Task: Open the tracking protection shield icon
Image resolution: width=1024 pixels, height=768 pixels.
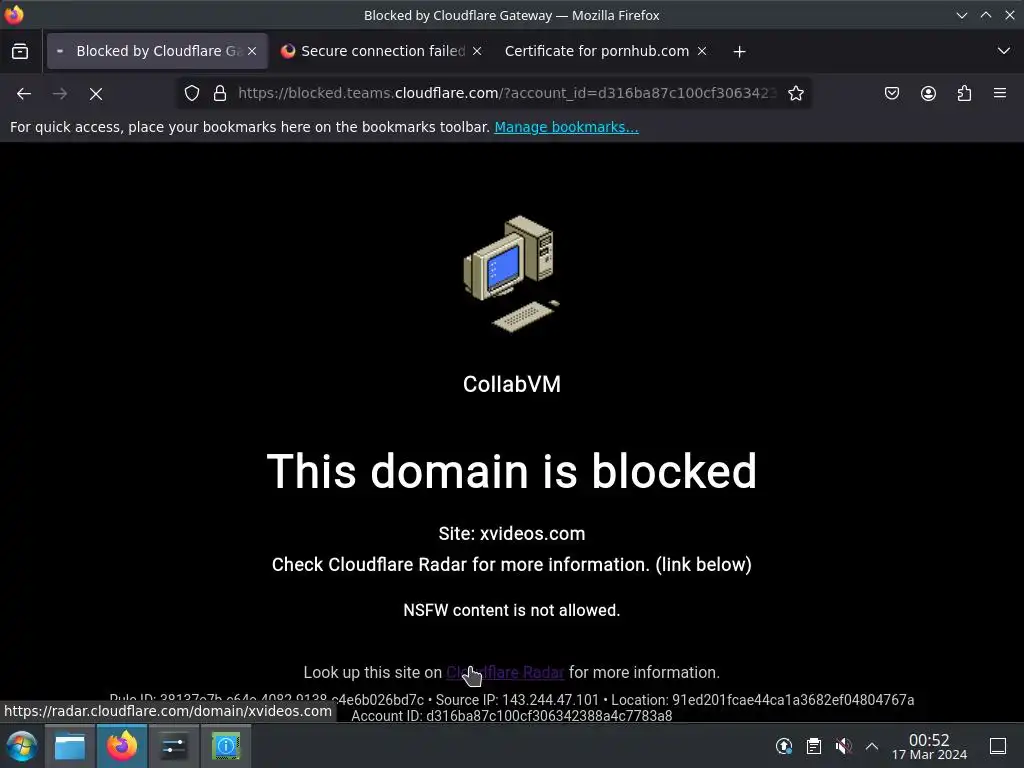Action: (x=191, y=93)
